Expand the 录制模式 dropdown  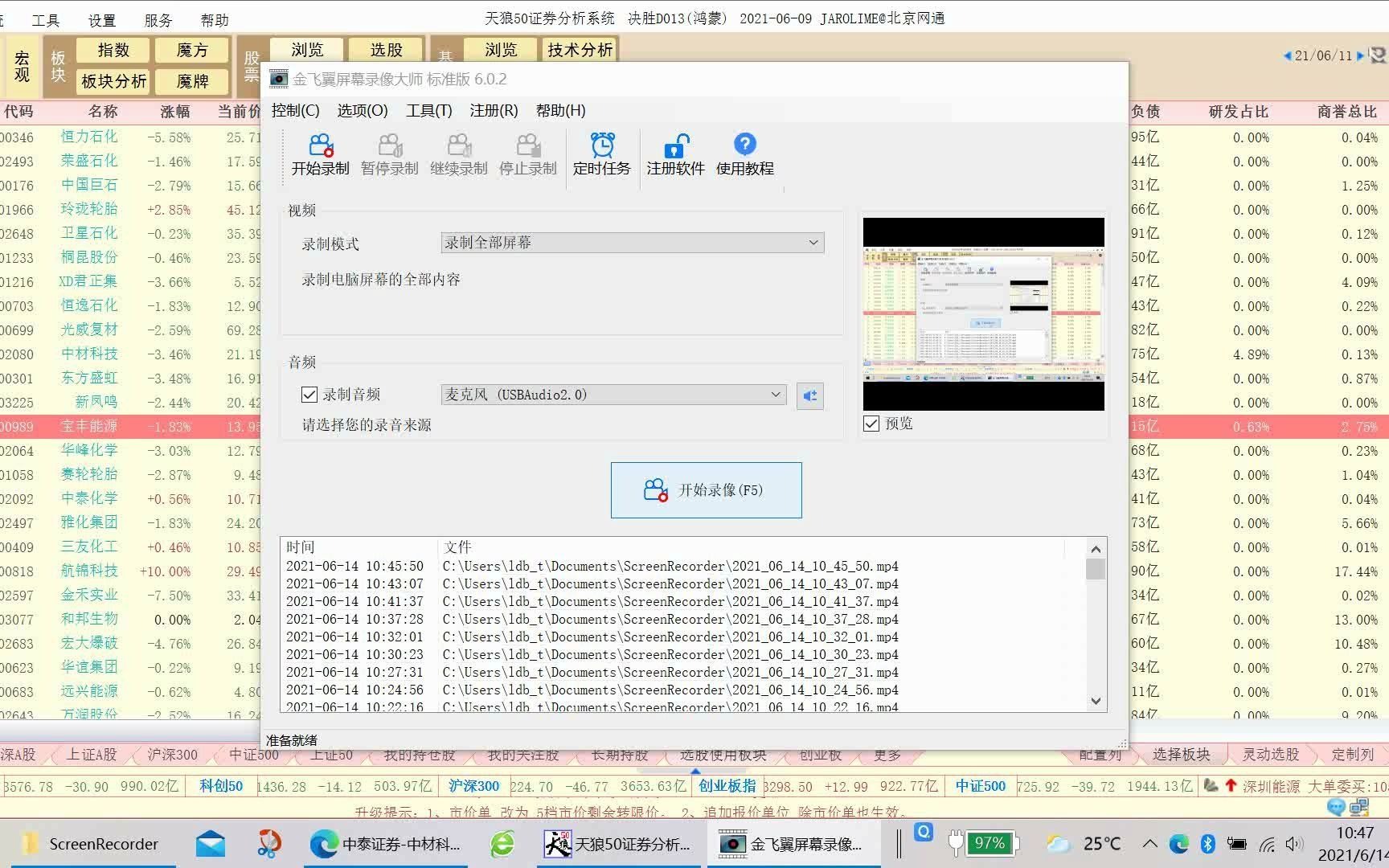pos(633,243)
